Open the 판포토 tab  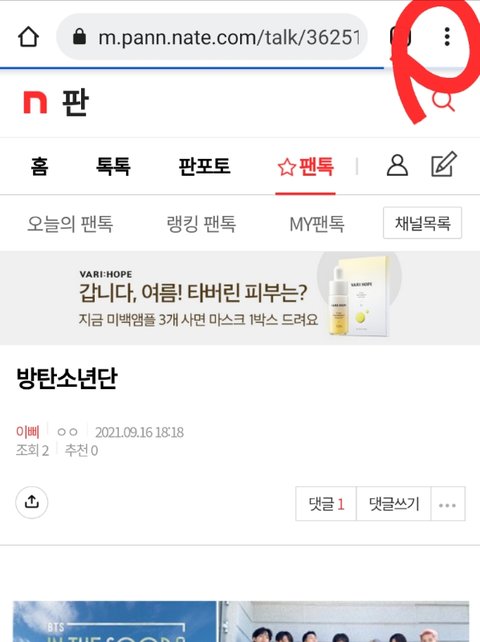(204, 166)
